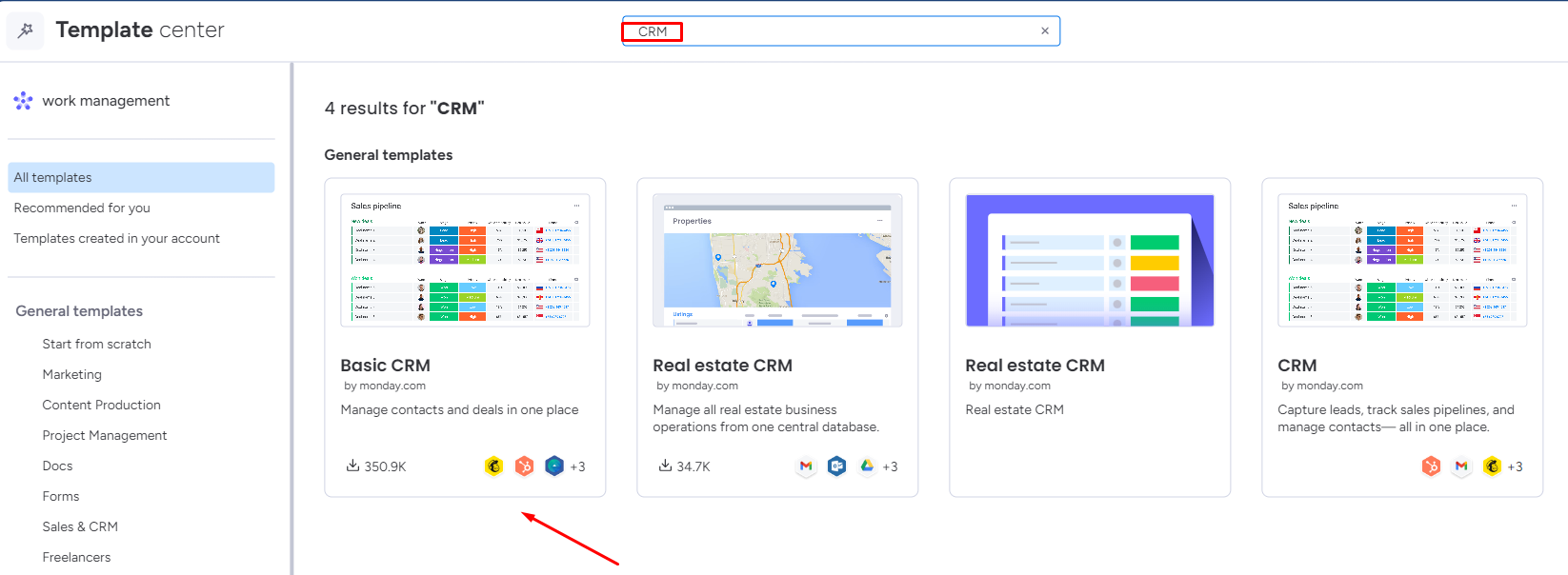Click the work management logo icon
The width and height of the screenshot is (1568, 575).
(24, 101)
